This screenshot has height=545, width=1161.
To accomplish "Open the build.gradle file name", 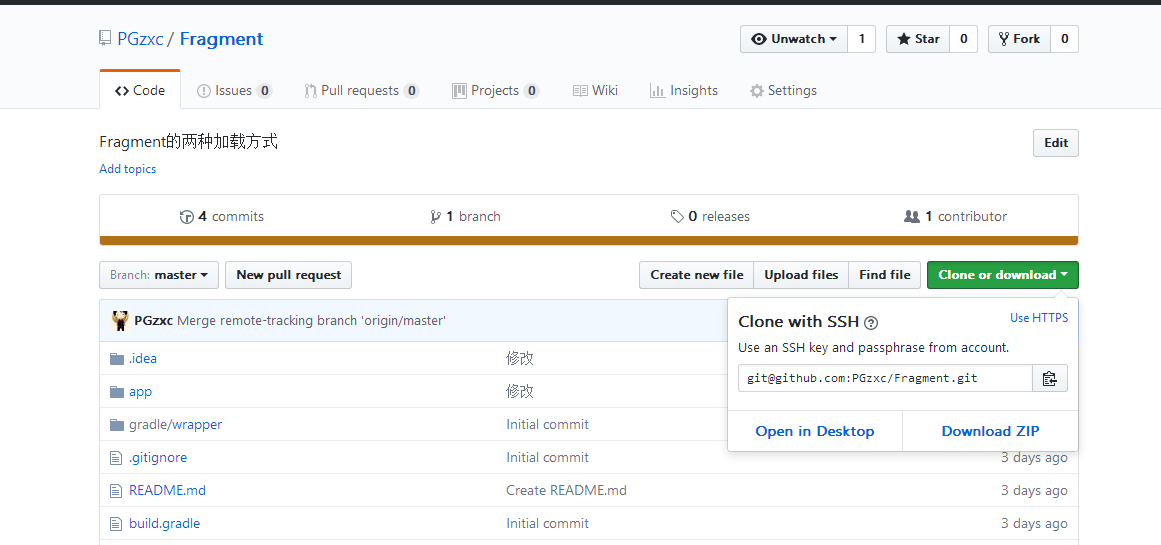I will (164, 524).
